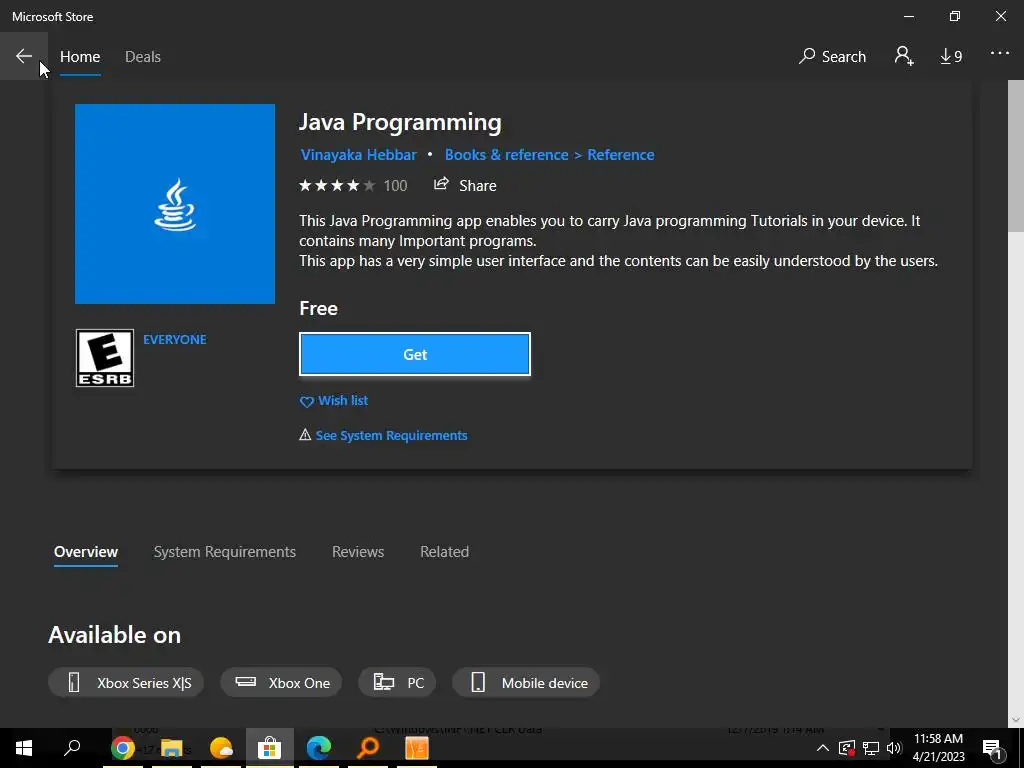The image size is (1024, 768).
Task: Select the Overview tab
Action: pyautogui.click(x=86, y=552)
